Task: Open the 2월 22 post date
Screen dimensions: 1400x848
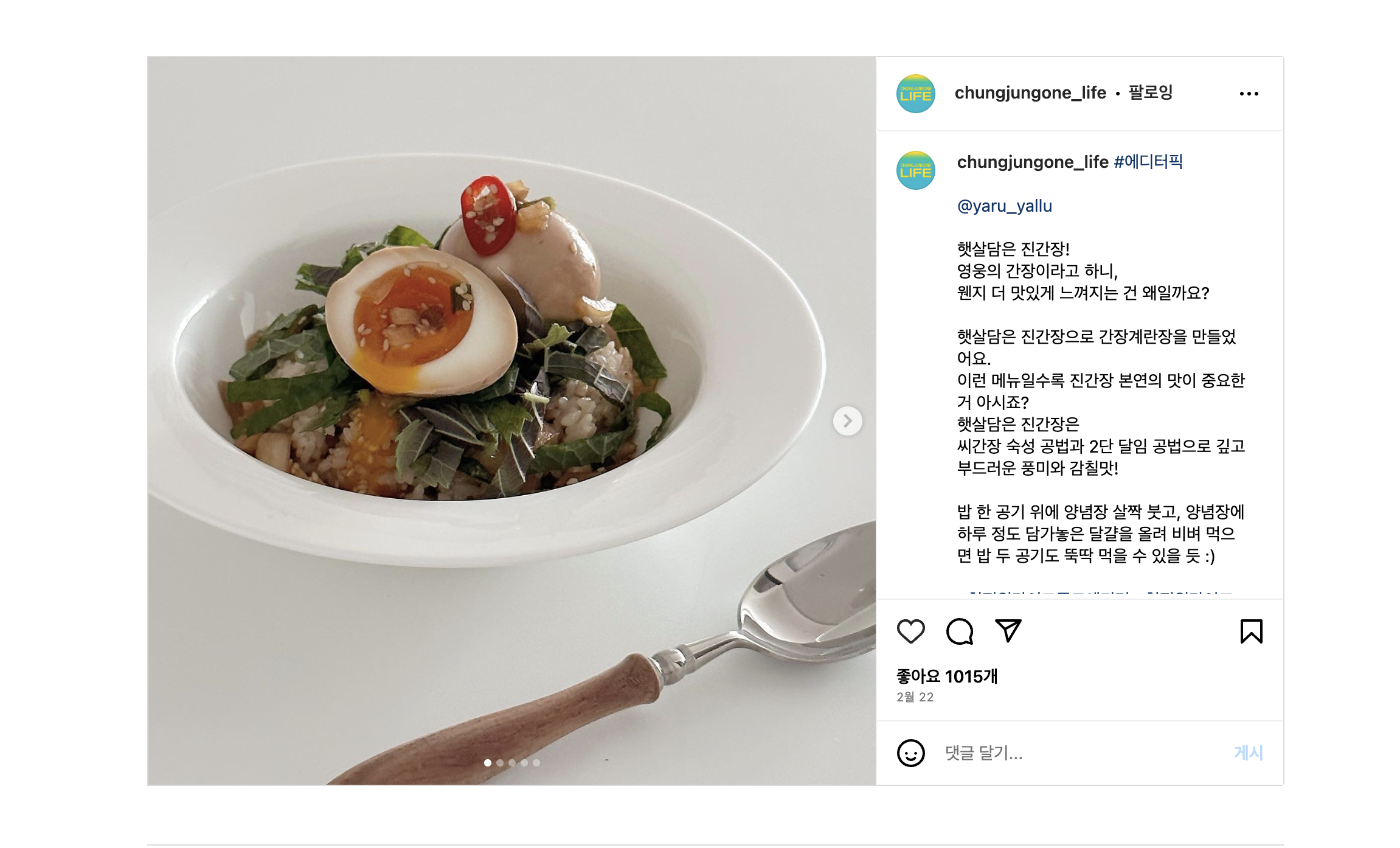Action: pos(915,697)
